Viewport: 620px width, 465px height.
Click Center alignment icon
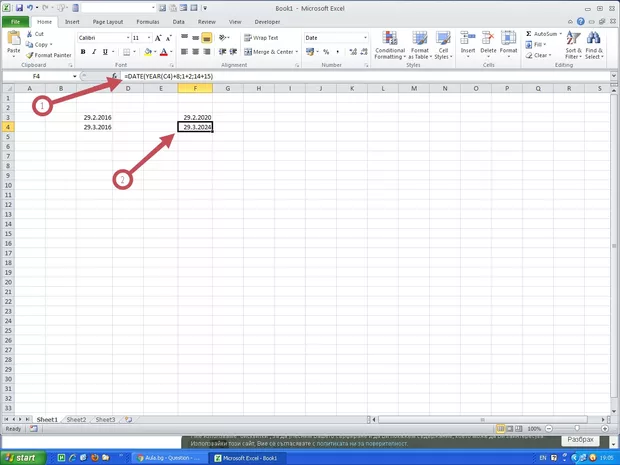195,52
